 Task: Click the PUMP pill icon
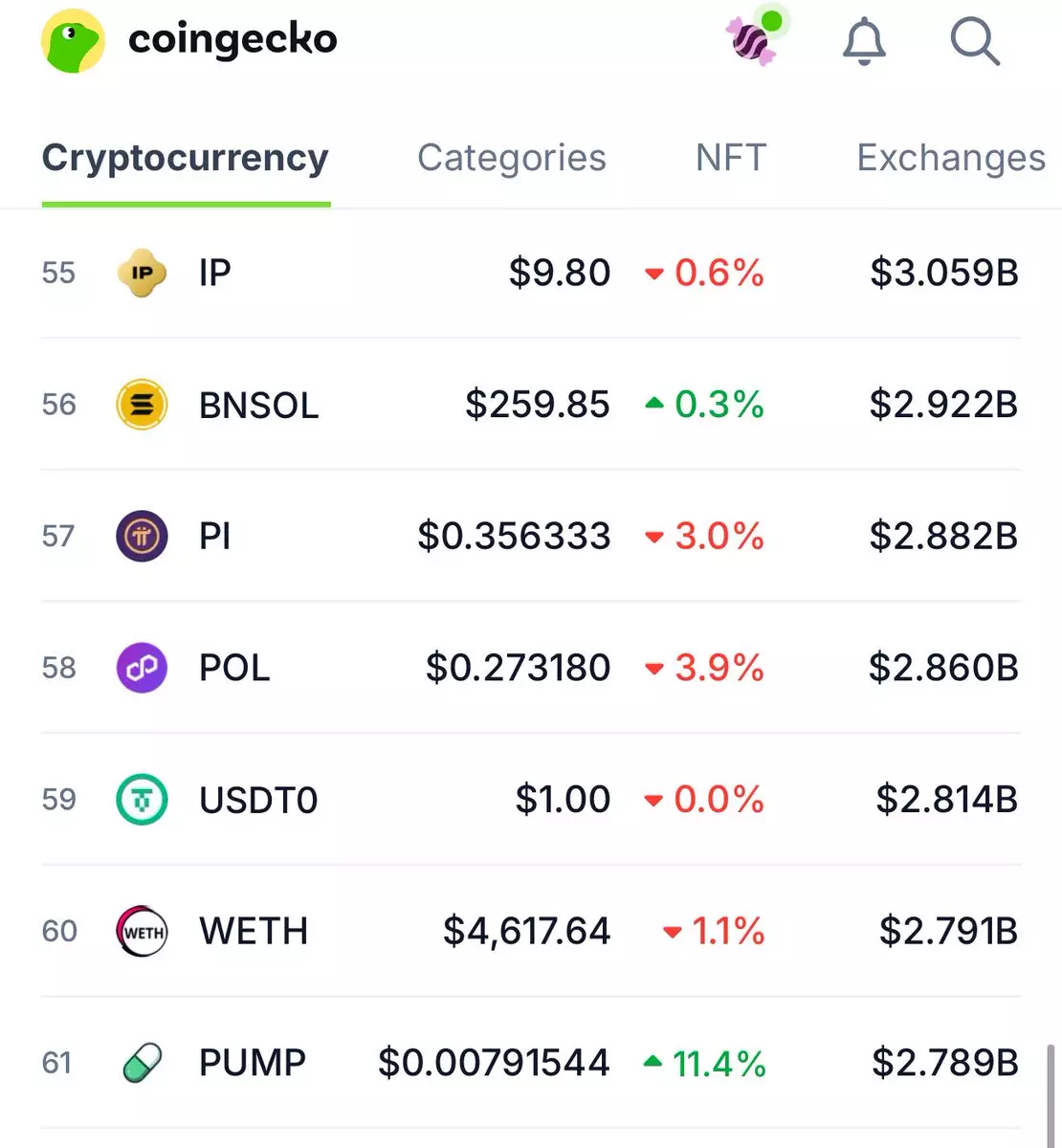[x=142, y=1063]
